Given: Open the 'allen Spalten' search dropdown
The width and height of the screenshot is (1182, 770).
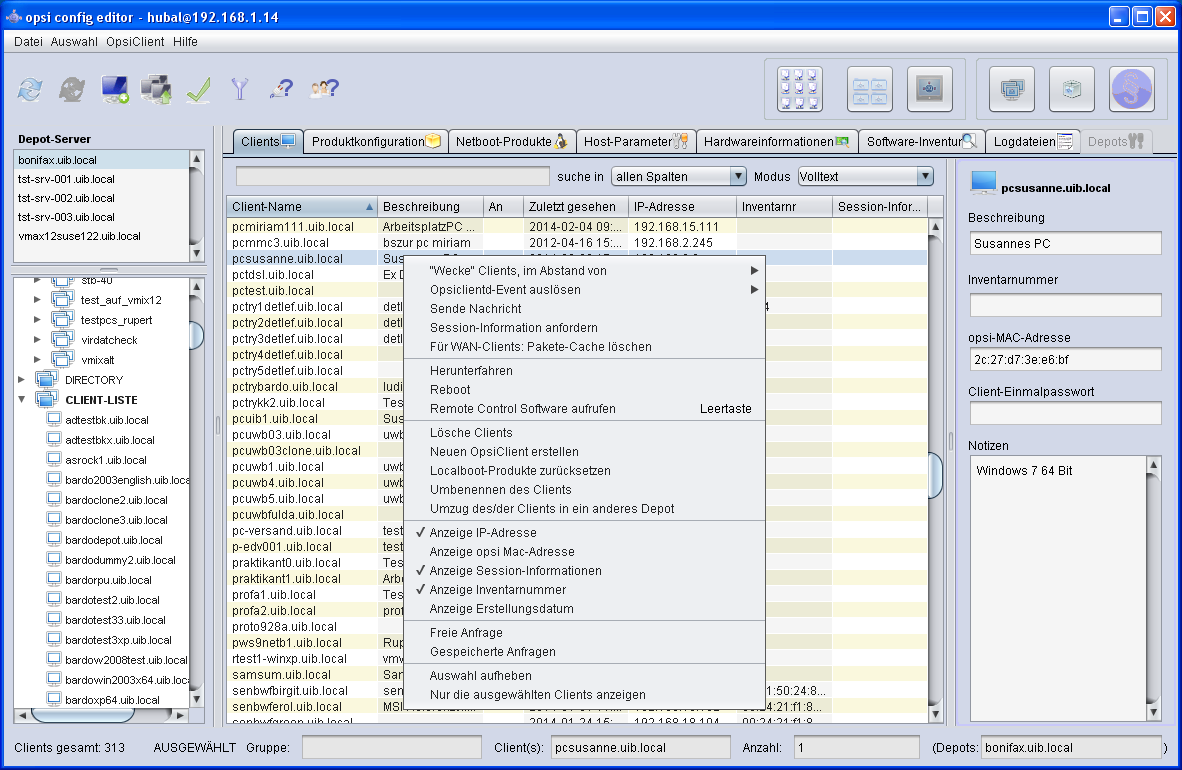Looking at the screenshot, I should (x=679, y=177).
